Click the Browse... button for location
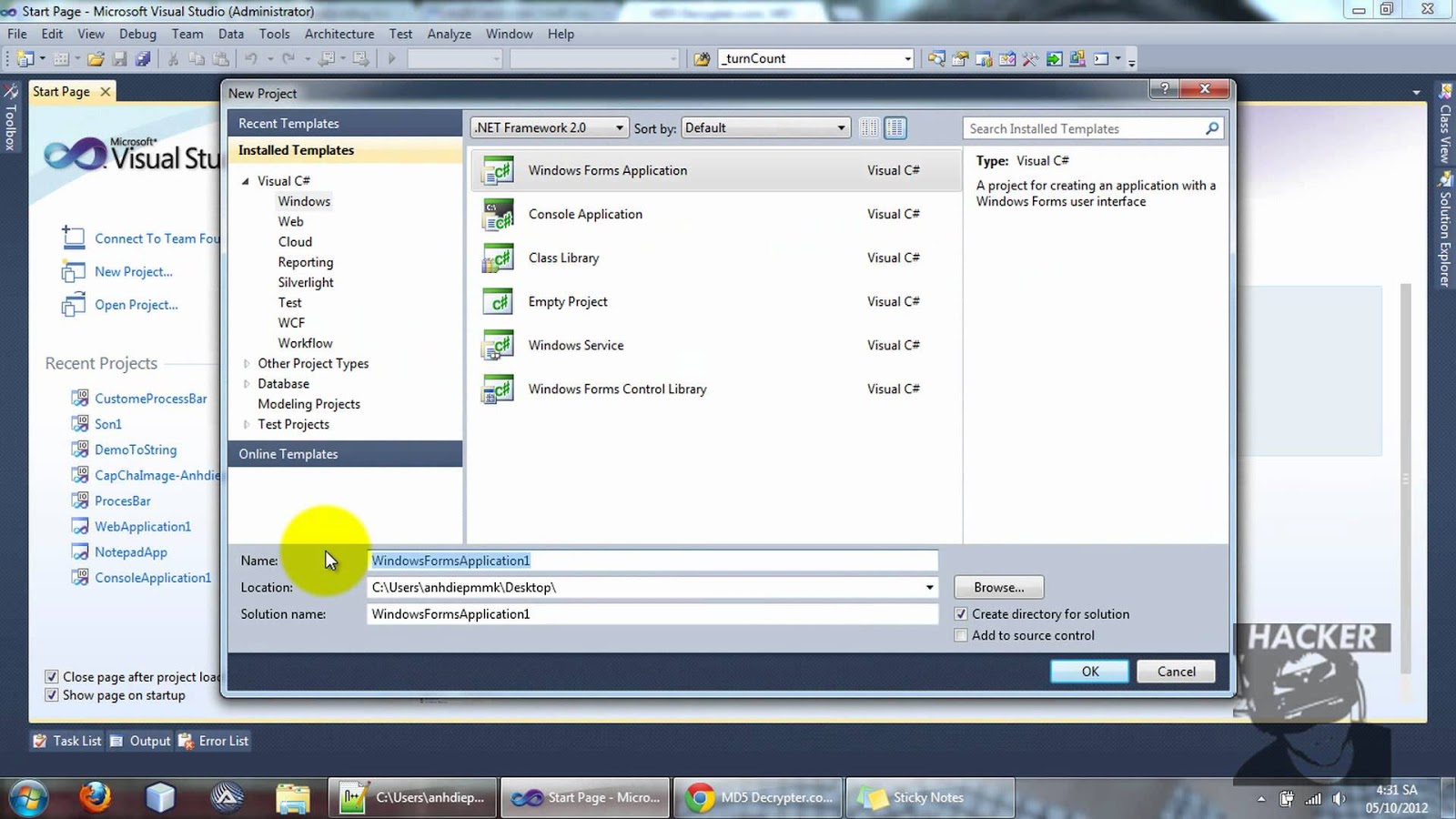 (999, 587)
